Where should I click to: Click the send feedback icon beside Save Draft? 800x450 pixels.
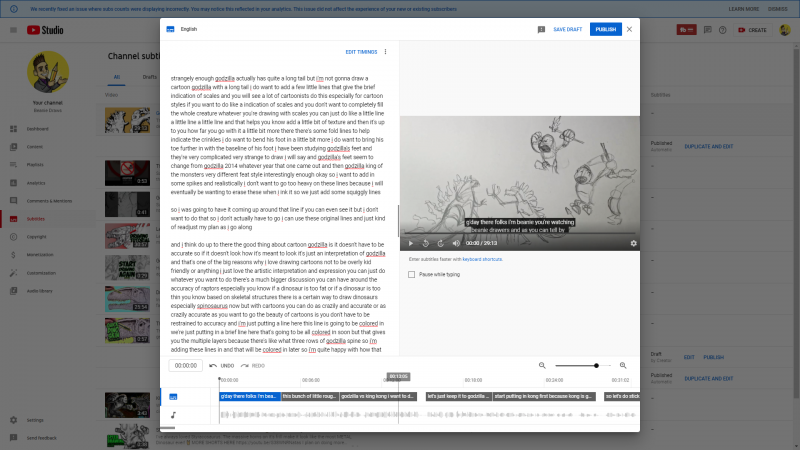(541, 29)
